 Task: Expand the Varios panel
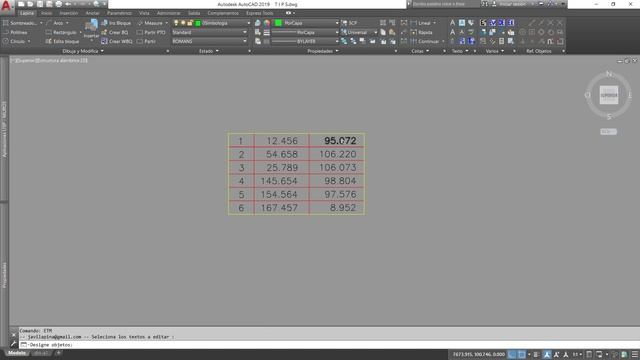click(x=495, y=51)
